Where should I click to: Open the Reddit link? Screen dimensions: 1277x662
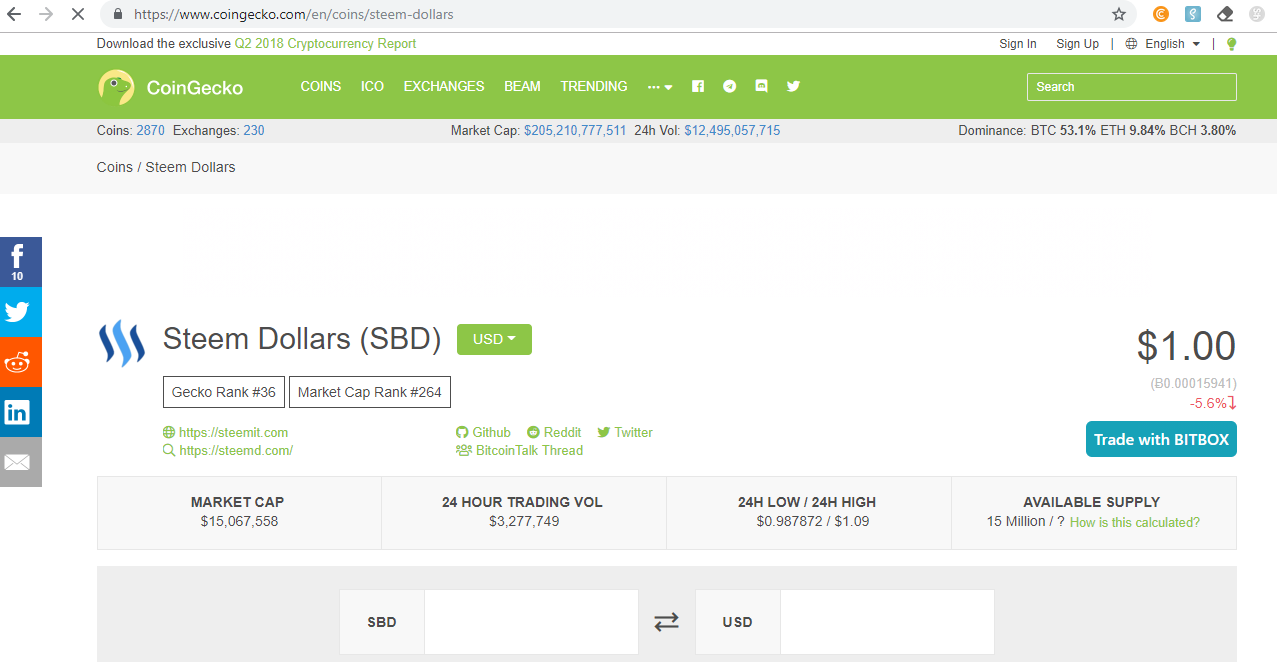pyautogui.click(x=554, y=432)
